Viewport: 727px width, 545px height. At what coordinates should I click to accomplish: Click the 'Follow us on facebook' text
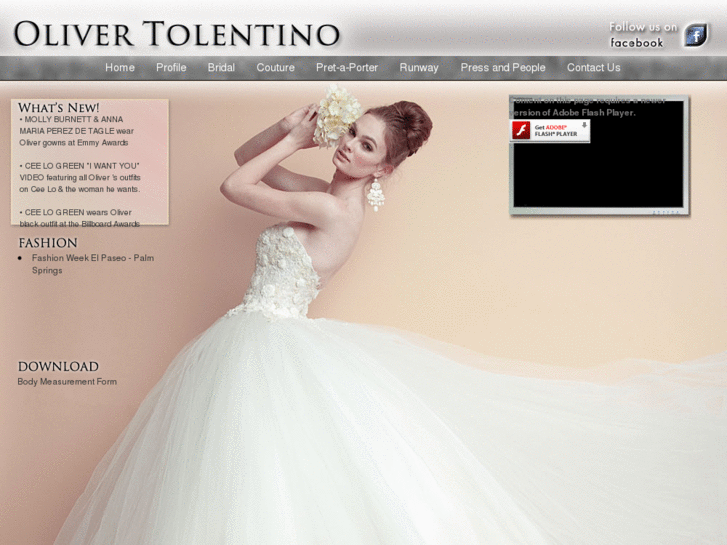pyautogui.click(x=643, y=35)
